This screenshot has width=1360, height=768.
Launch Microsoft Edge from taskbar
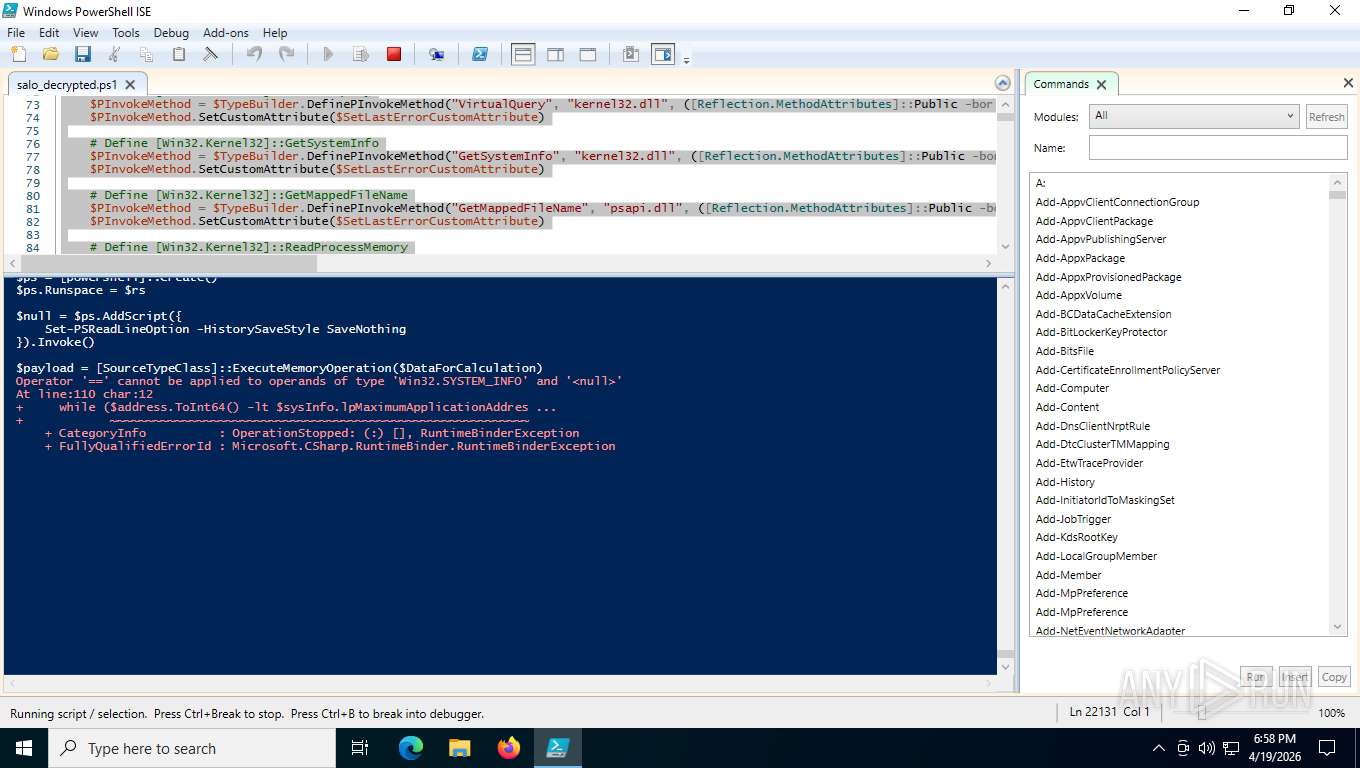(x=410, y=748)
